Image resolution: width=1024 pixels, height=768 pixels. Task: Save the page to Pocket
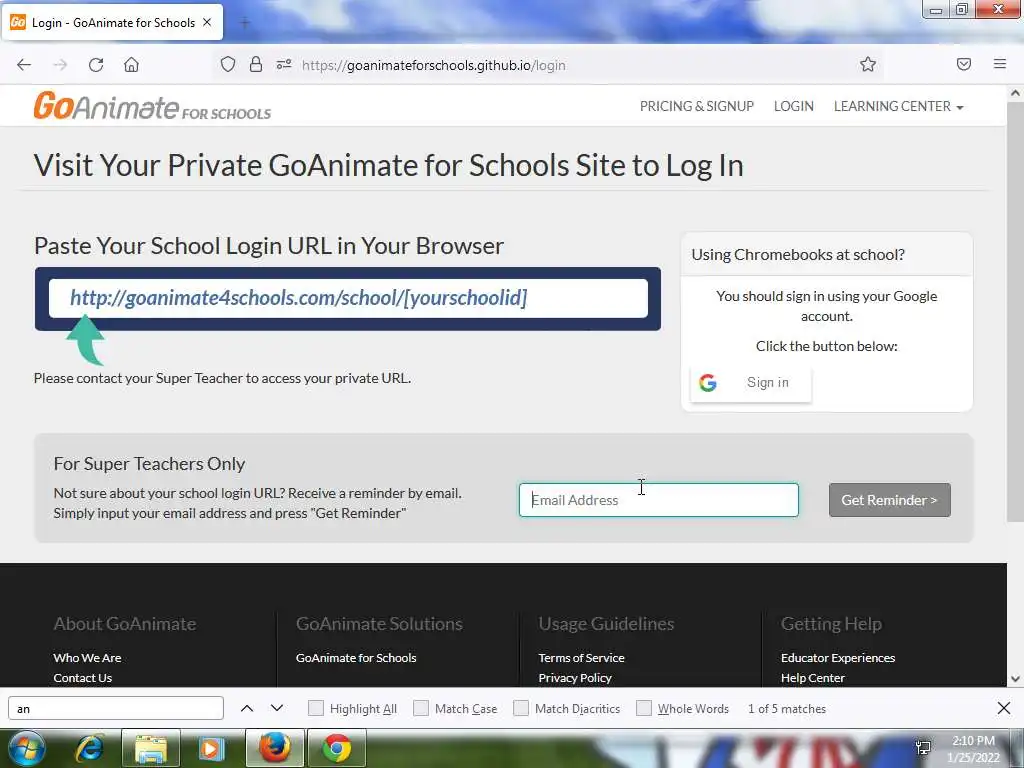tap(964, 64)
